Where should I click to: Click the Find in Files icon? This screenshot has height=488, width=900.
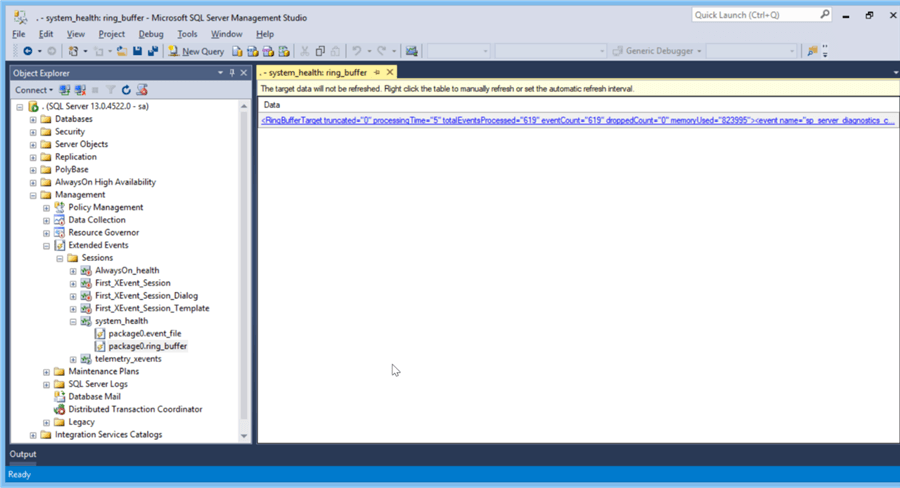click(x=812, y=51)
